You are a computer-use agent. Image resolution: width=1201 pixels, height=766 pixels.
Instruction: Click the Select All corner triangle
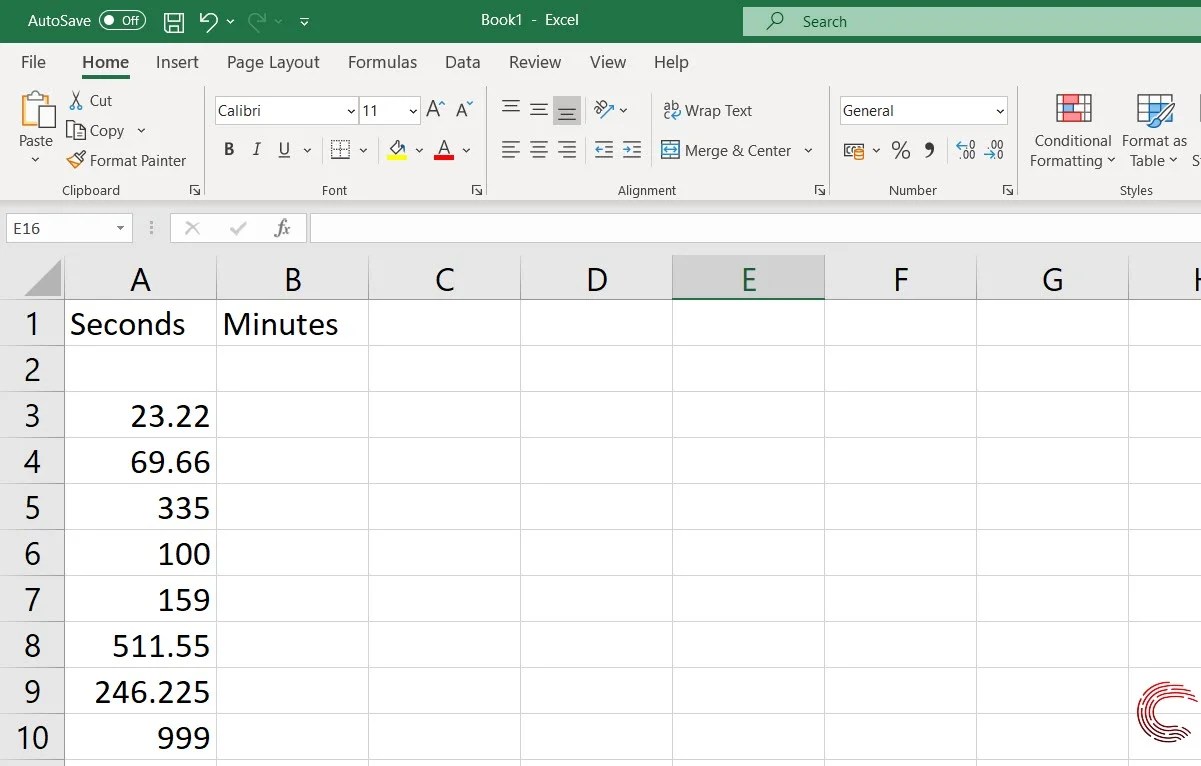tap(42, 278)
